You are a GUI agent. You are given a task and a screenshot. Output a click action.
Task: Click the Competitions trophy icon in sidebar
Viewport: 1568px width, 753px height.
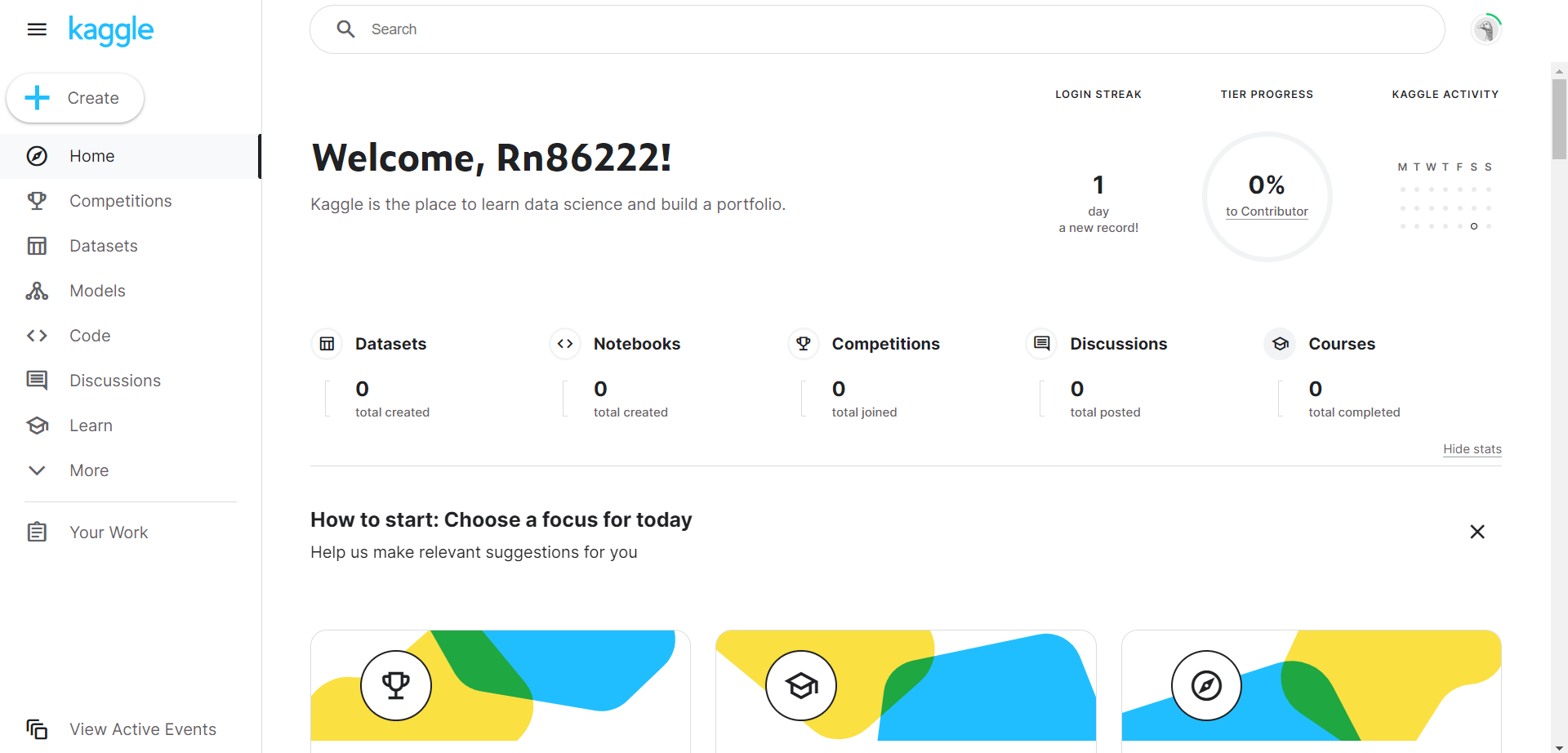(37, 201)
